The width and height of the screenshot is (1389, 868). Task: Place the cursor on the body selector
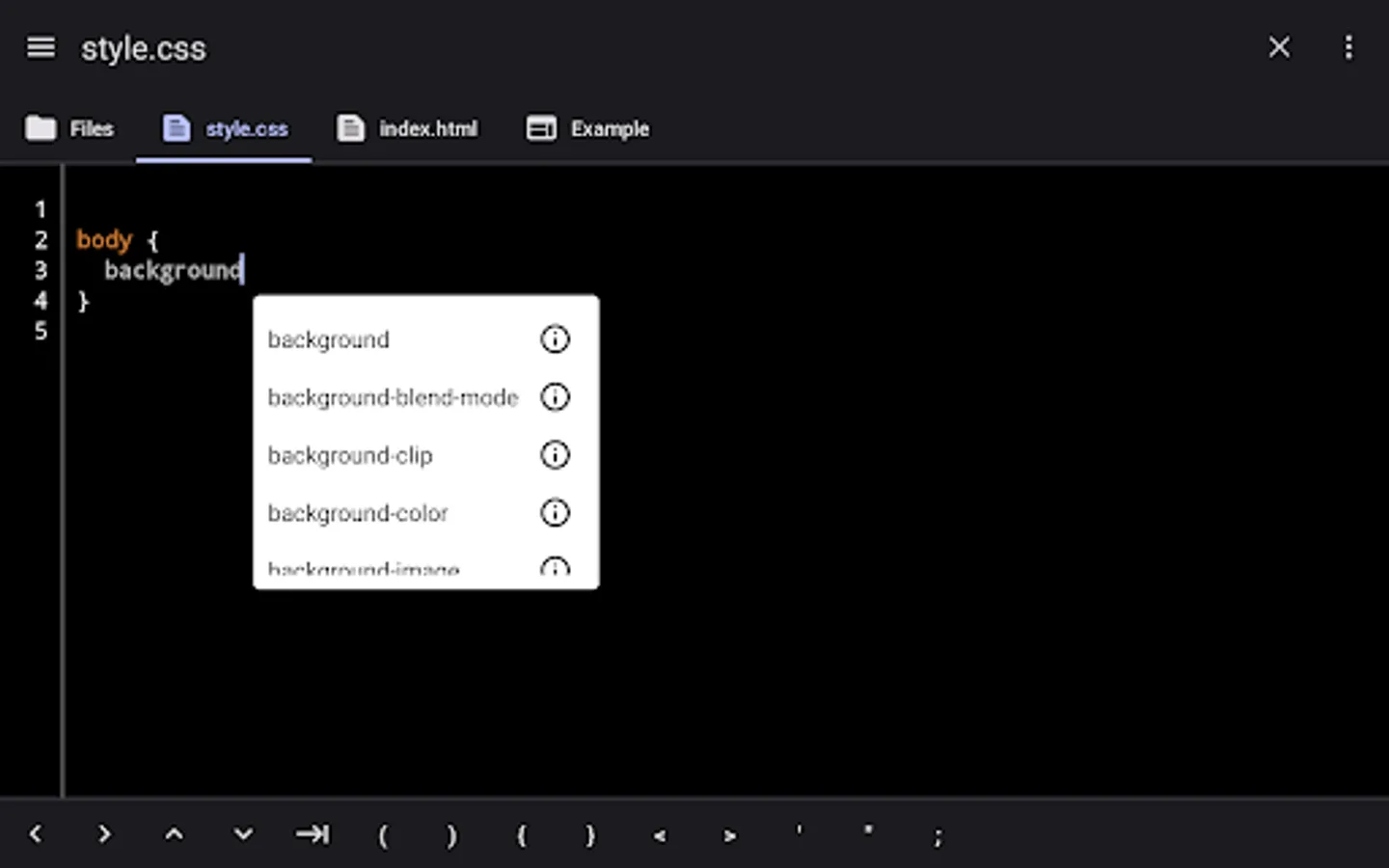[104, 239]
